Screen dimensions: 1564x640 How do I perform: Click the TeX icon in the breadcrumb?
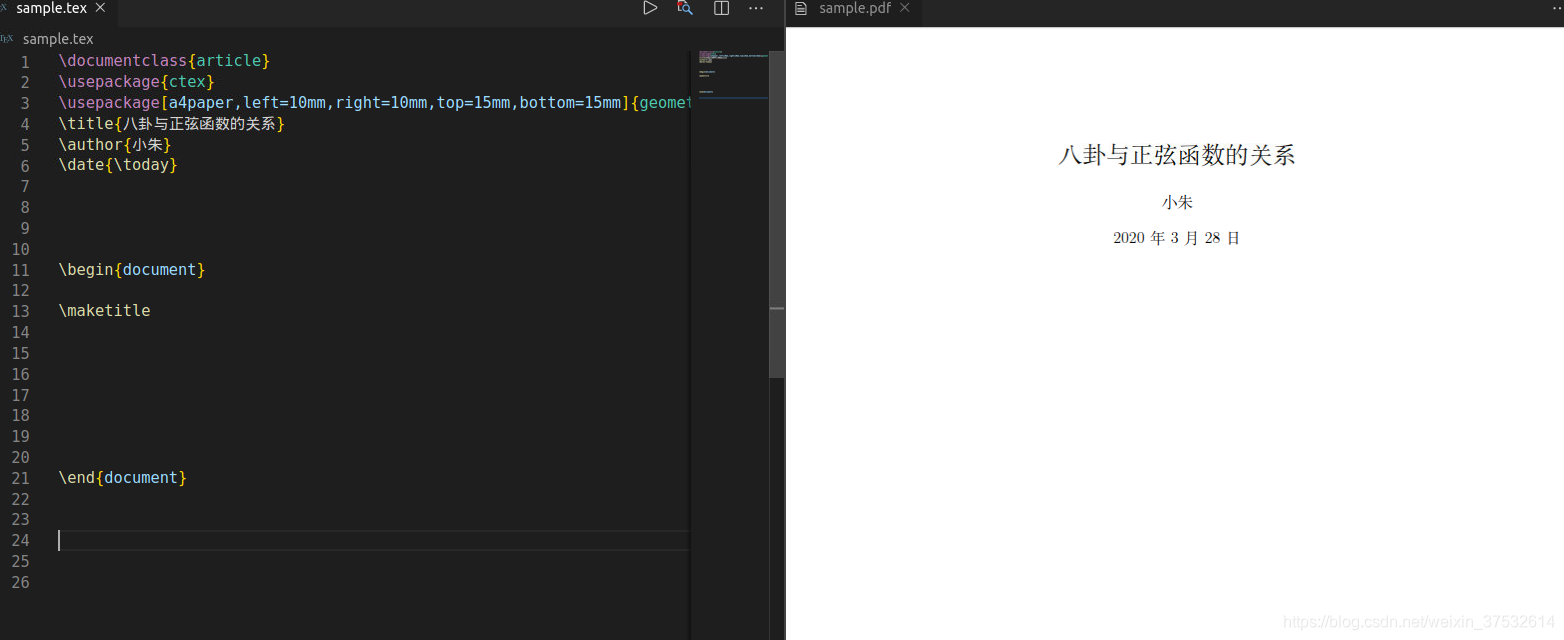coord(7,39)
